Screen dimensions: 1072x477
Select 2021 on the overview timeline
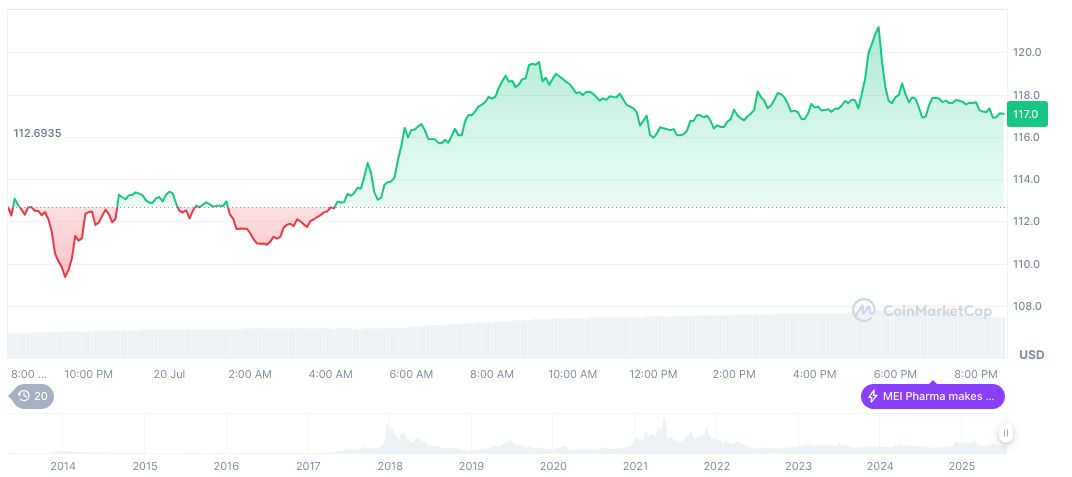pyautogui.click(x=635, y=466)
